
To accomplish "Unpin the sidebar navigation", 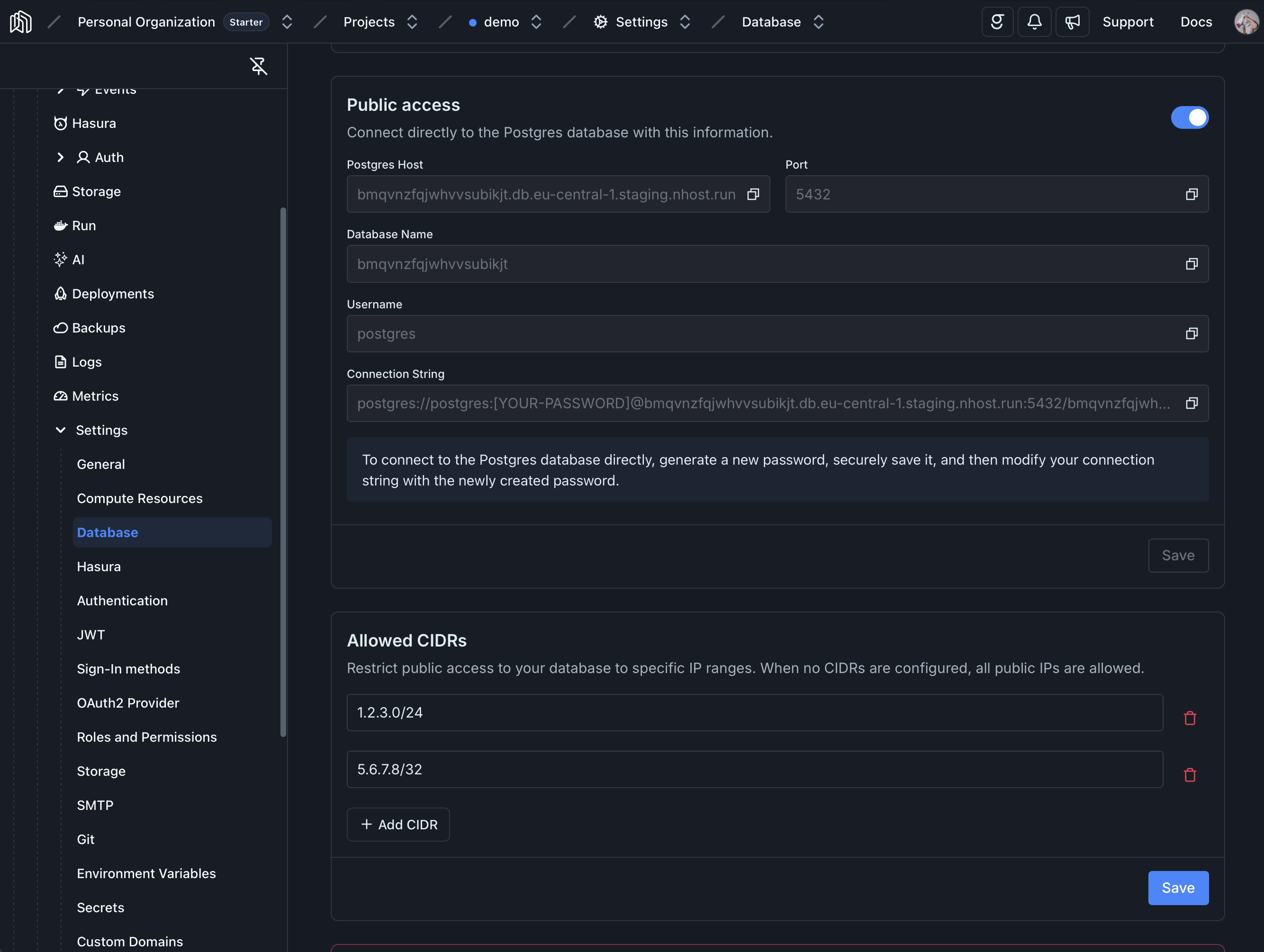I will tap(258, 66).
